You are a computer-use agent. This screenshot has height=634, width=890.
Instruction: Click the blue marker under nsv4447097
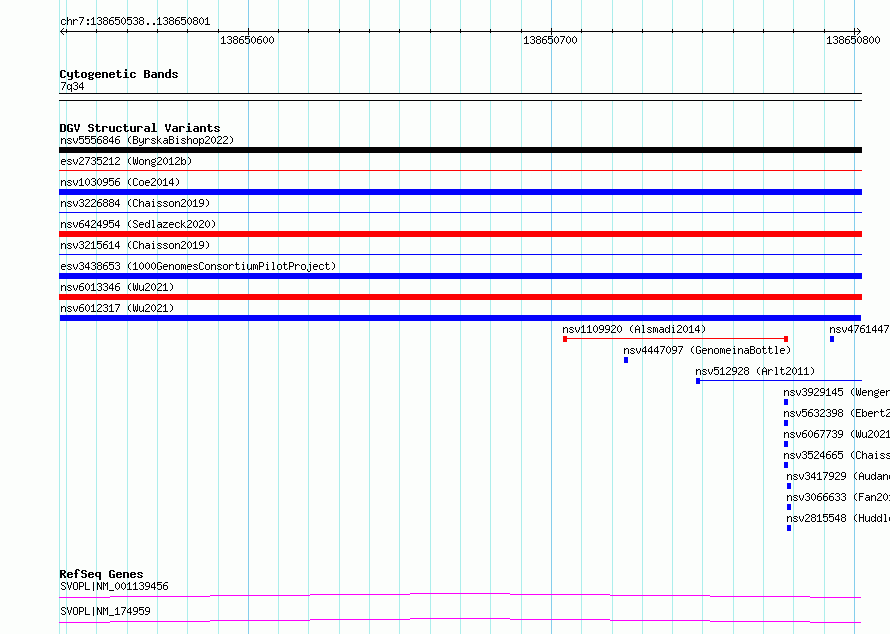(625, 360)
